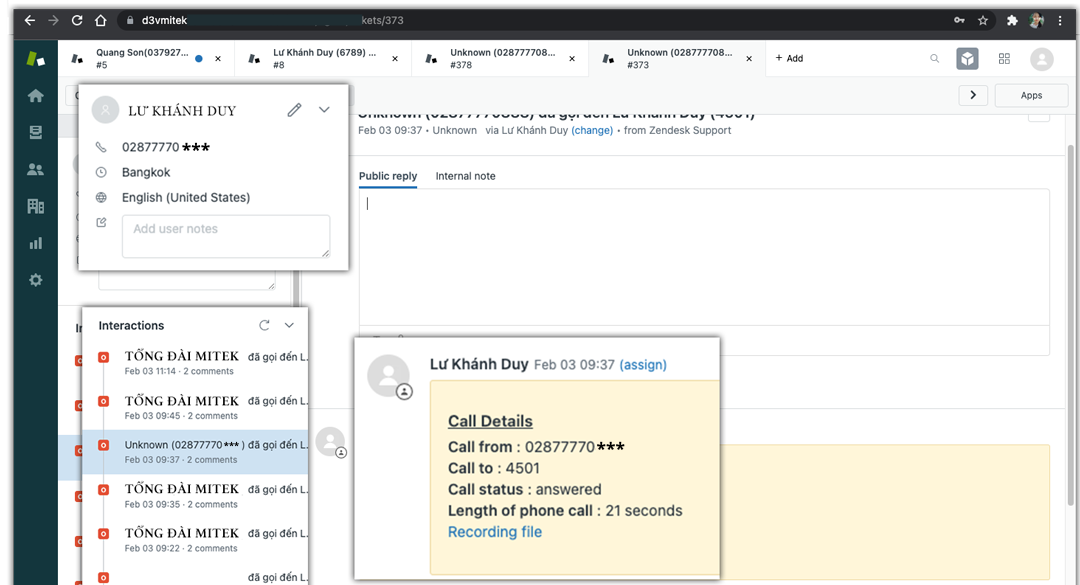The image size is (1080, 585).
Task: Click the Recording file link
Action: pyautogui.click(x=494, y=532)
